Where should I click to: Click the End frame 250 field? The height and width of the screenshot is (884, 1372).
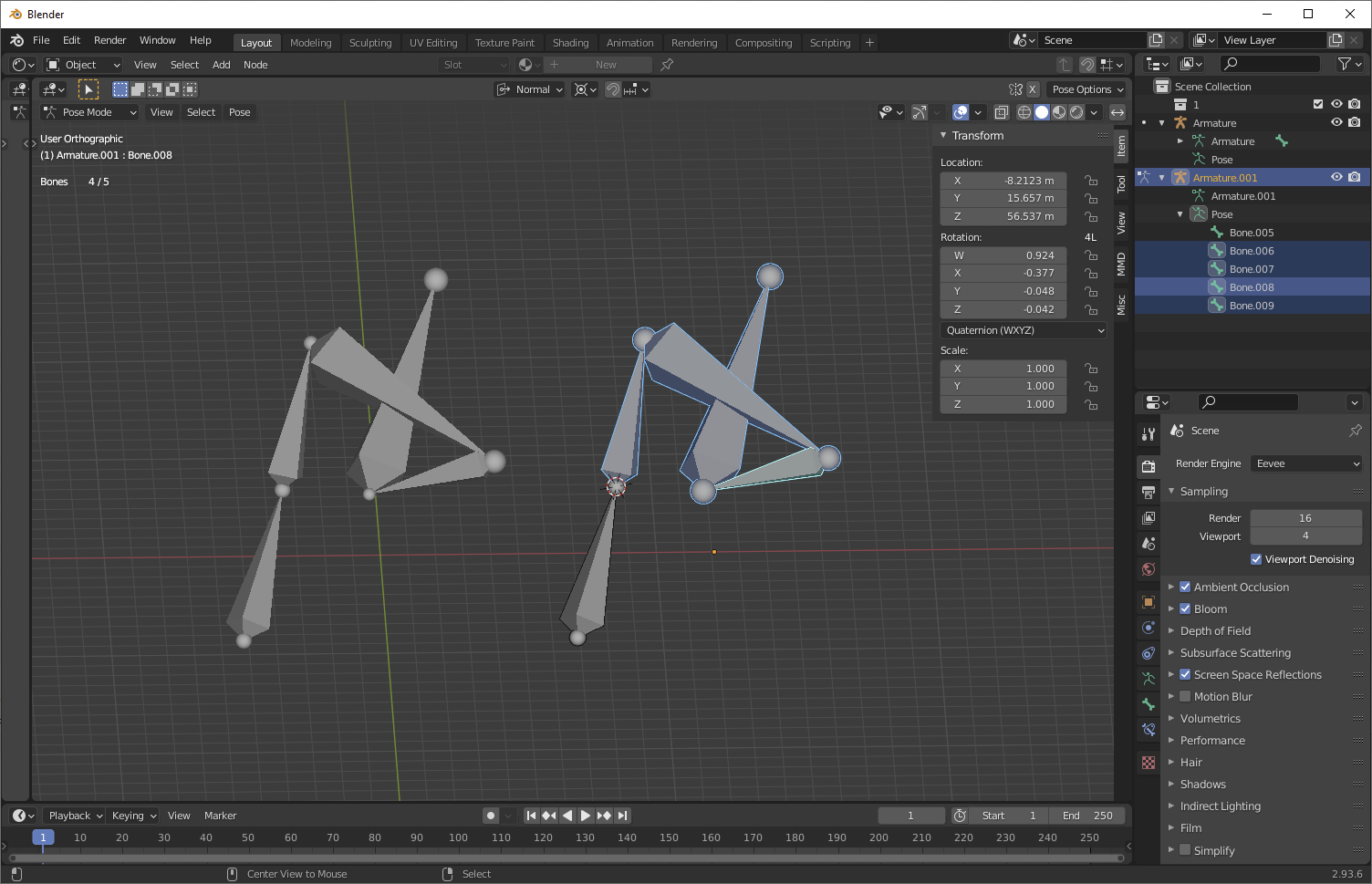click(1087, 816)
